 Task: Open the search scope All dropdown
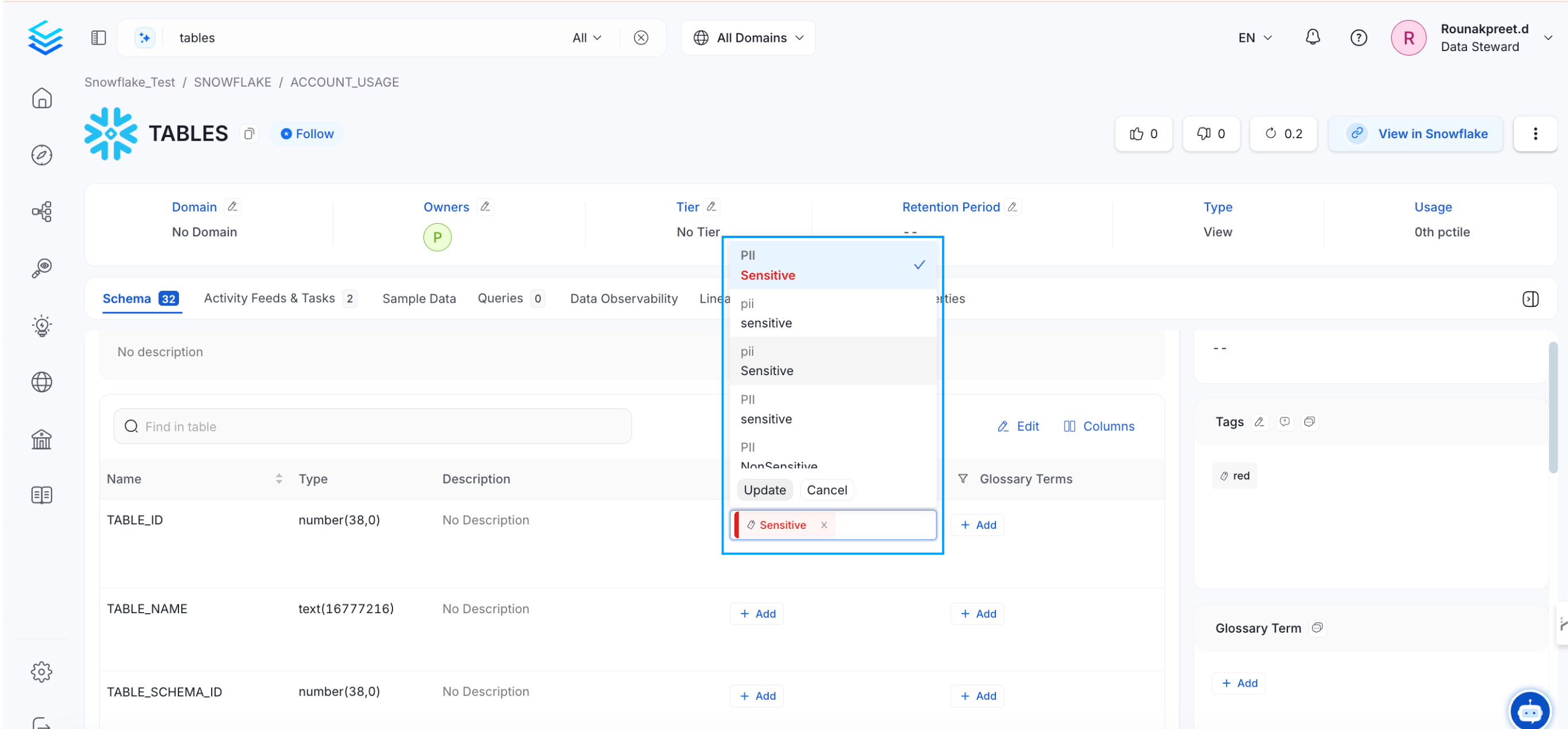pyautogui.click(x=586, y=38)
